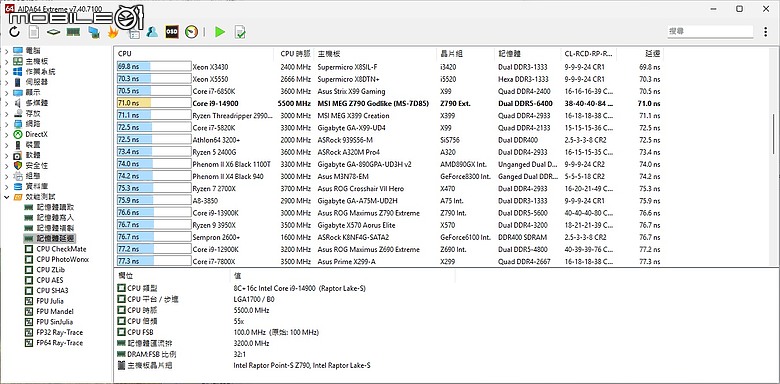Image resolution: width=780 pixels, height=384 pixels.
Task: Open CPU ZLib benchmark
Action: [51, 270]
